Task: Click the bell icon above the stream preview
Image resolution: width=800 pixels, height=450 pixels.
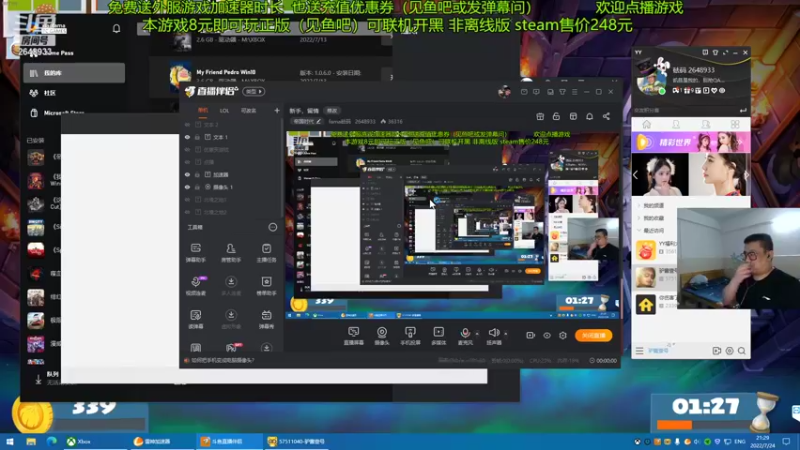Action: tap(589, 116)
